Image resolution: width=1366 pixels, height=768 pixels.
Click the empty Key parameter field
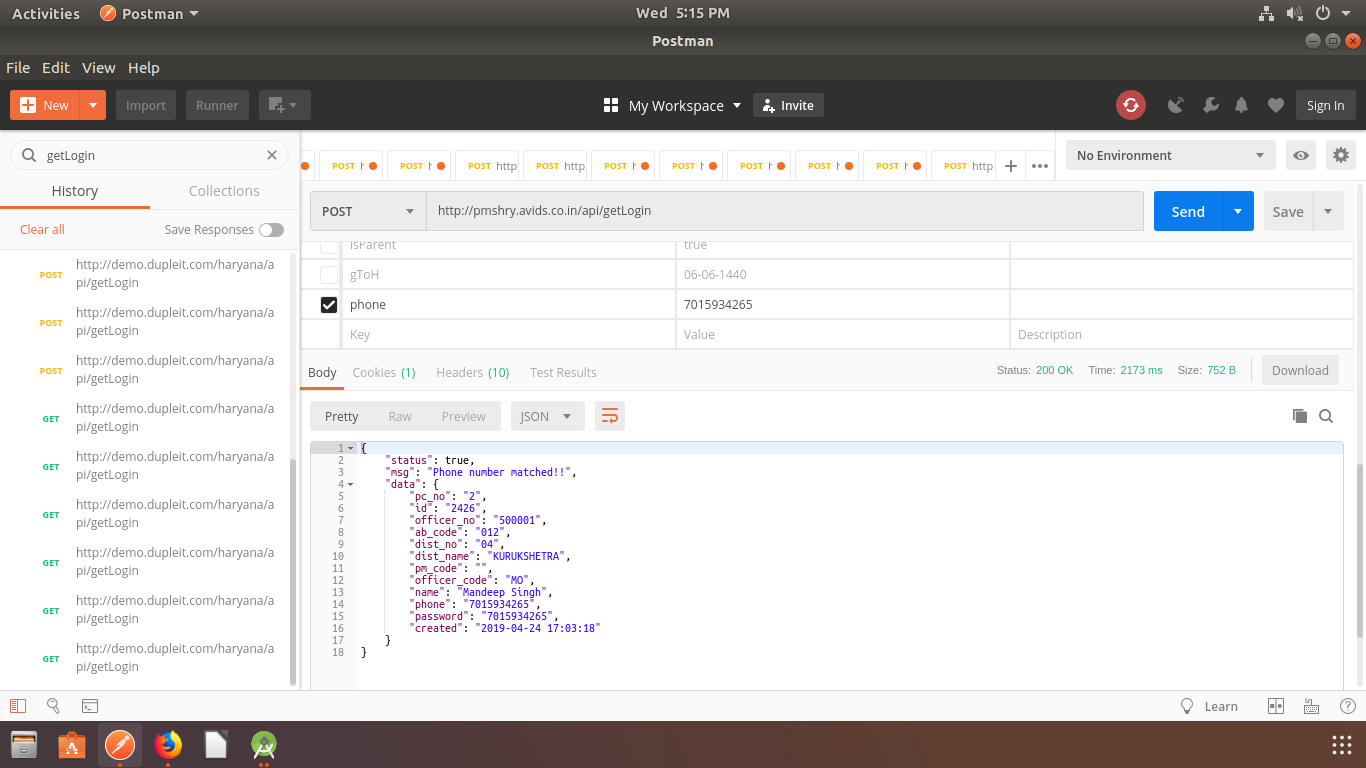[x=509, y=334]
